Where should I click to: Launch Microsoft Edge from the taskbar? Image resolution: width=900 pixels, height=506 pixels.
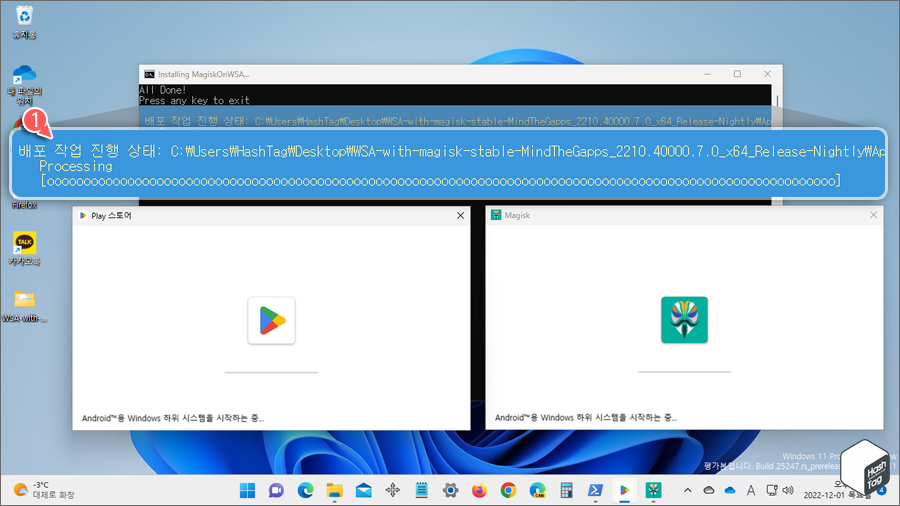[x=305, y=491]
